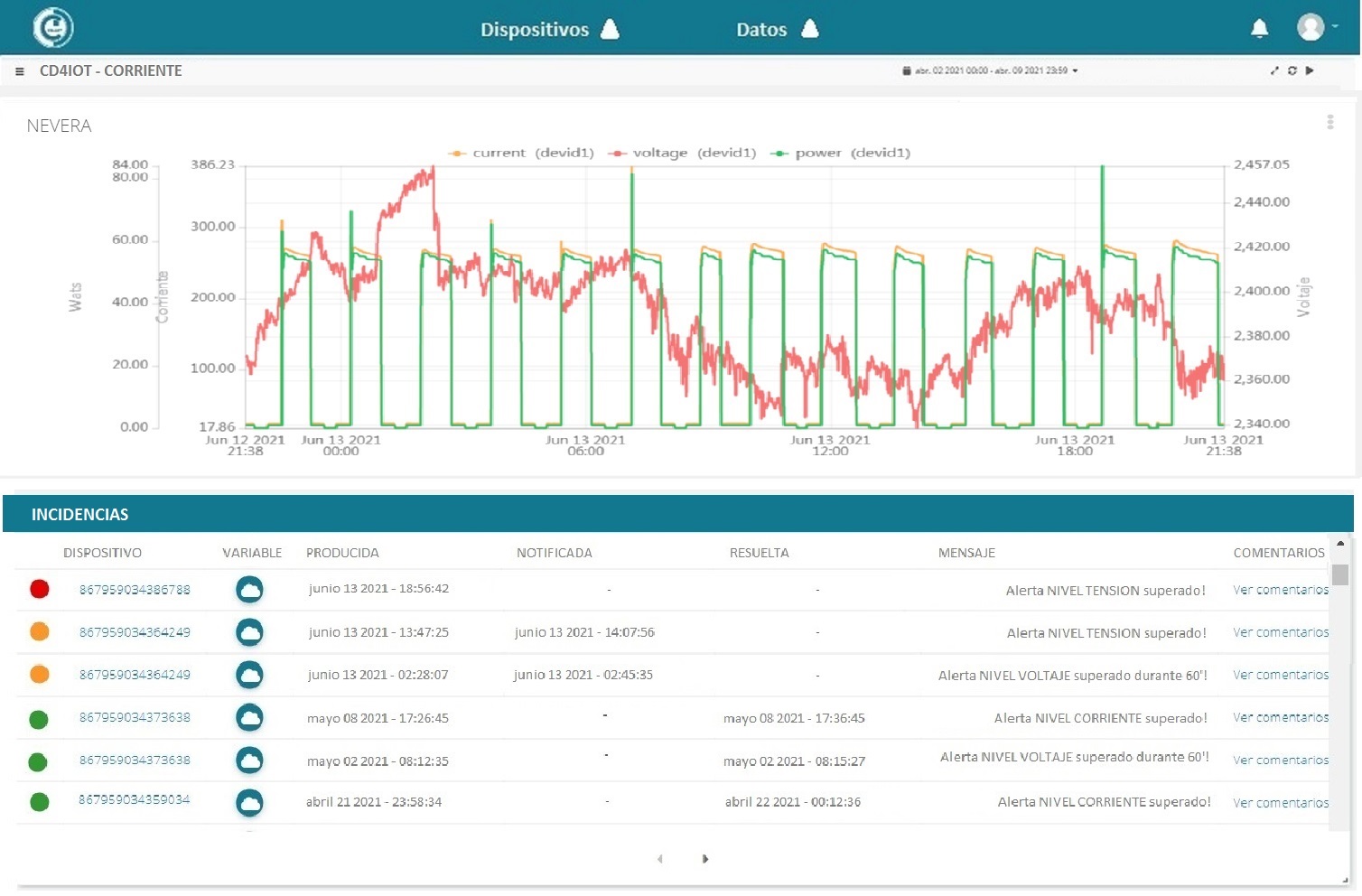The height and width of the screenshot is (896, 1362).
Task: Click cloud variable icon for abril 21 incident
Action: click(x=249, y=802)
